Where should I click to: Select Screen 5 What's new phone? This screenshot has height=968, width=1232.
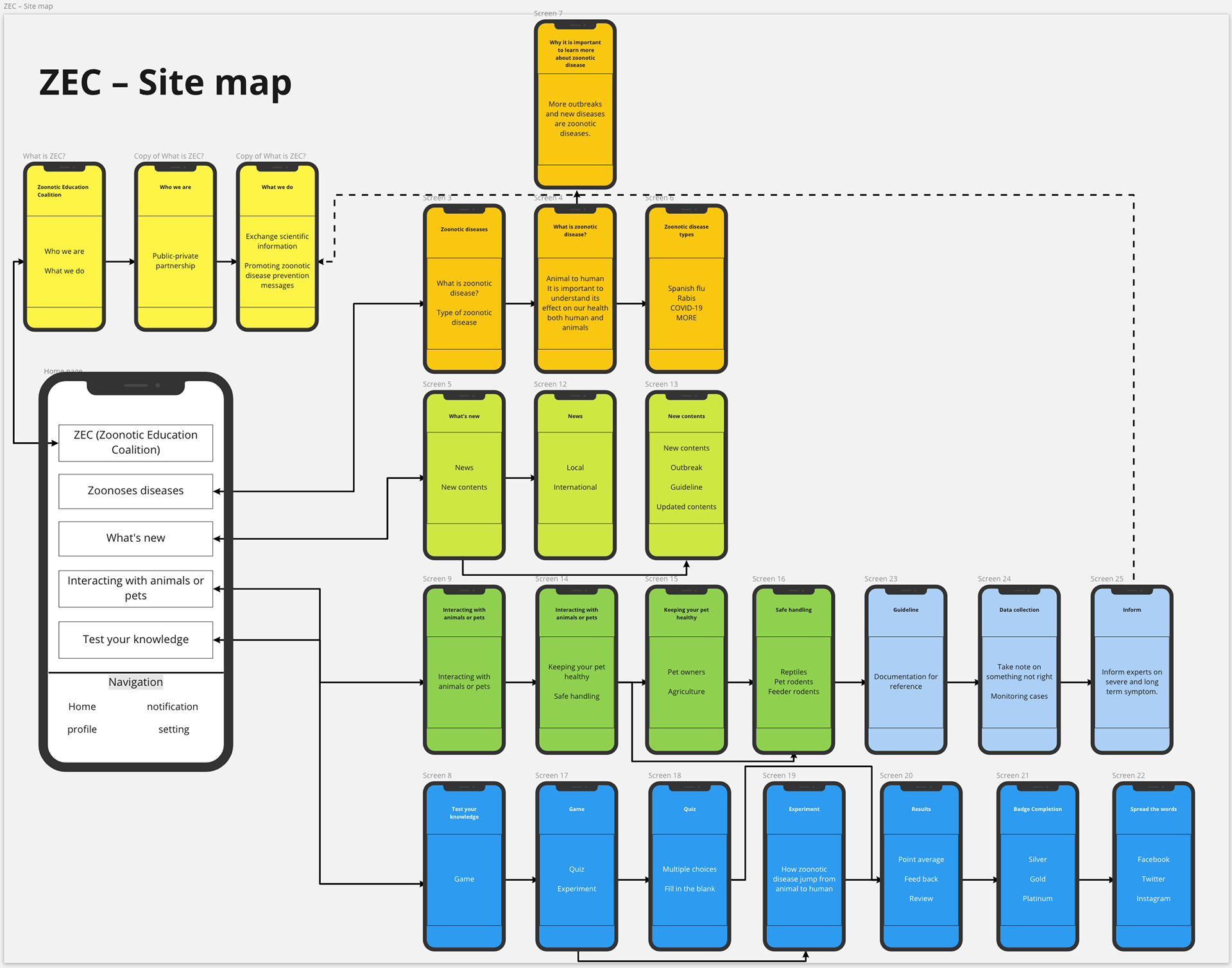(464, 475)
